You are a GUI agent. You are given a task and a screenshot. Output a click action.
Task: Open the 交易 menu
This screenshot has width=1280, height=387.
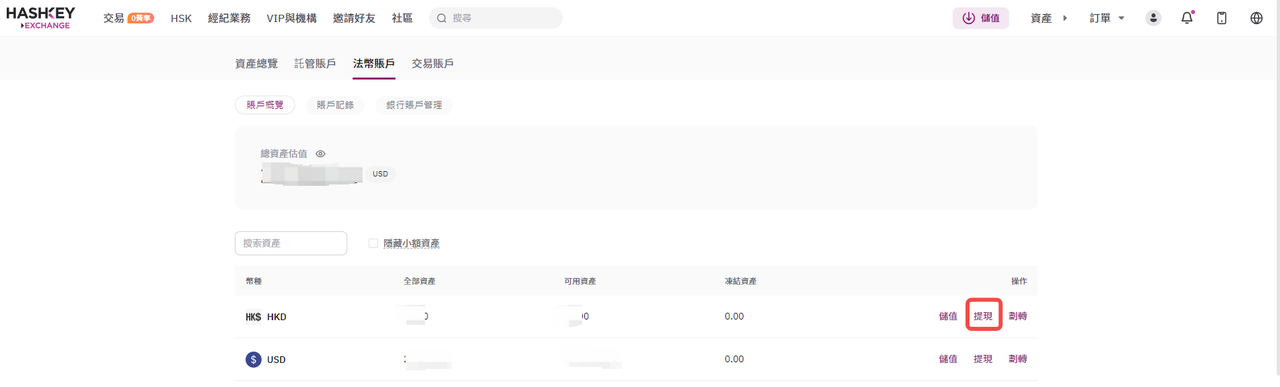[113, 18]
